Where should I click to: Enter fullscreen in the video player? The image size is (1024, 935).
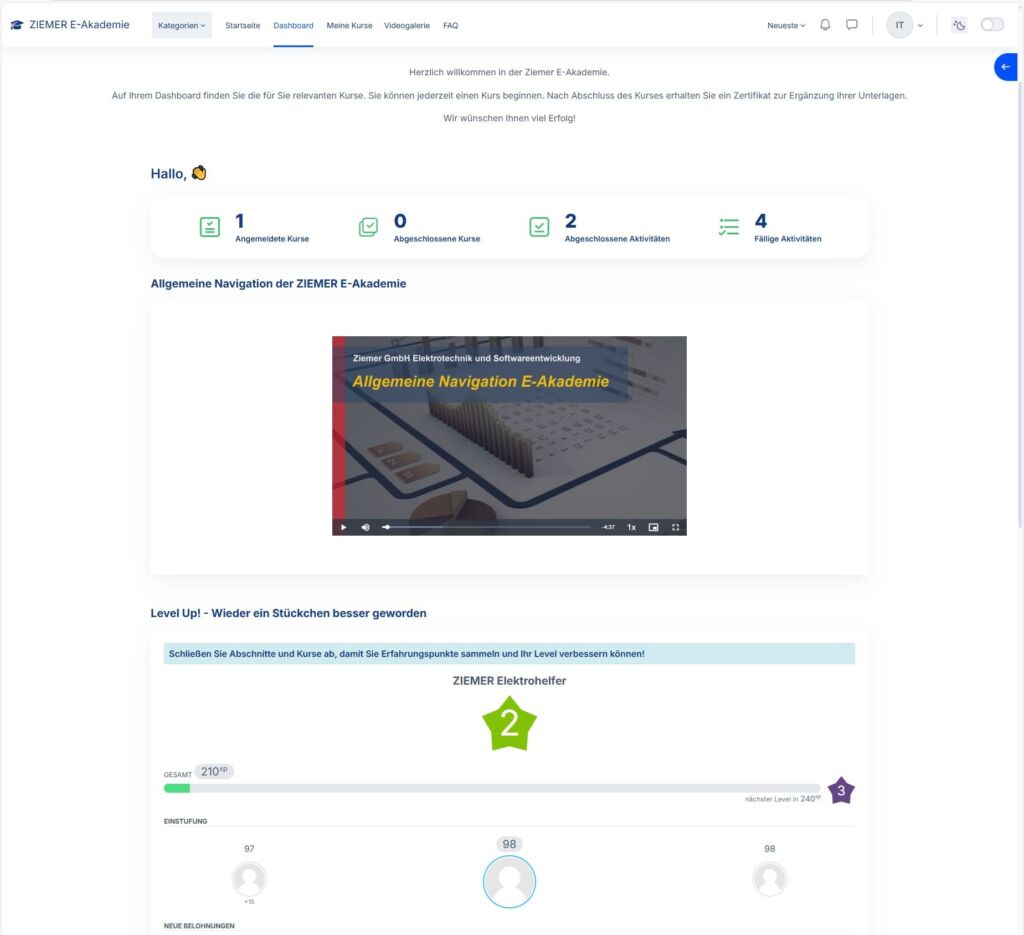click(676, 527)
